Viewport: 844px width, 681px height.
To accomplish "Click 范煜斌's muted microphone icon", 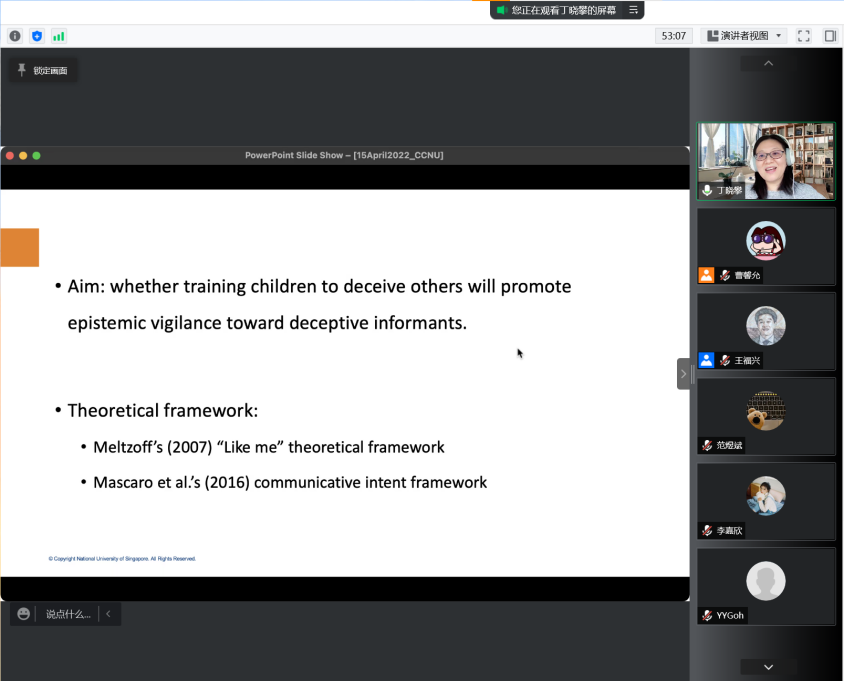I will [708, 445].
